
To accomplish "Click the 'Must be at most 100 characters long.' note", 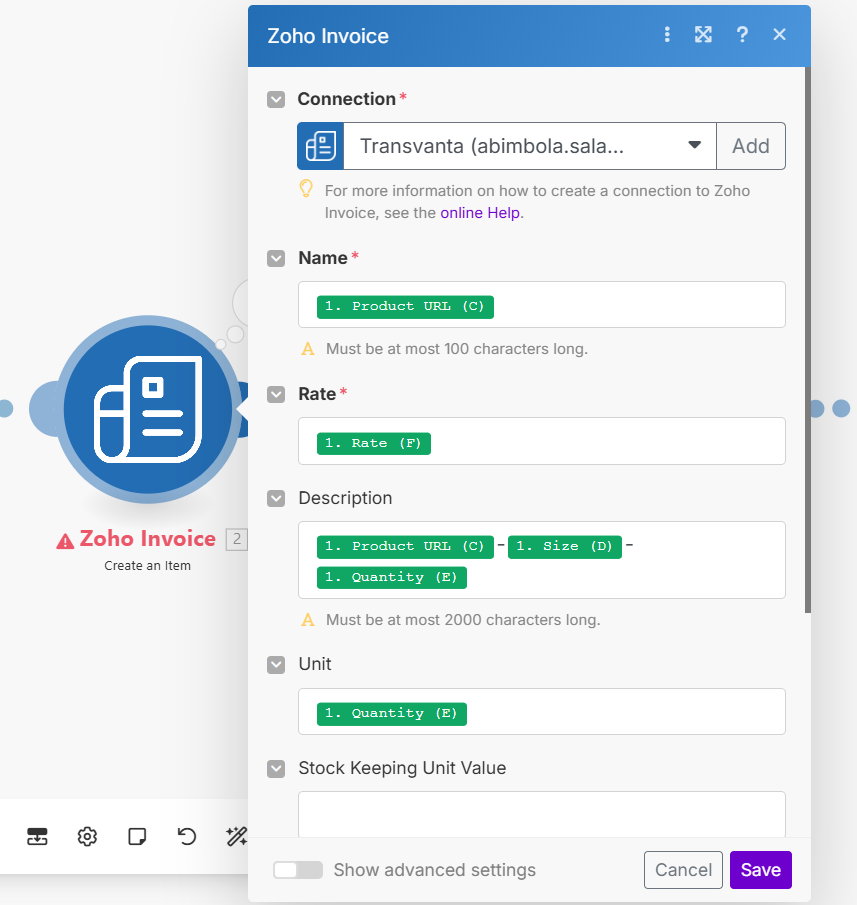I will tap(456, 349).
